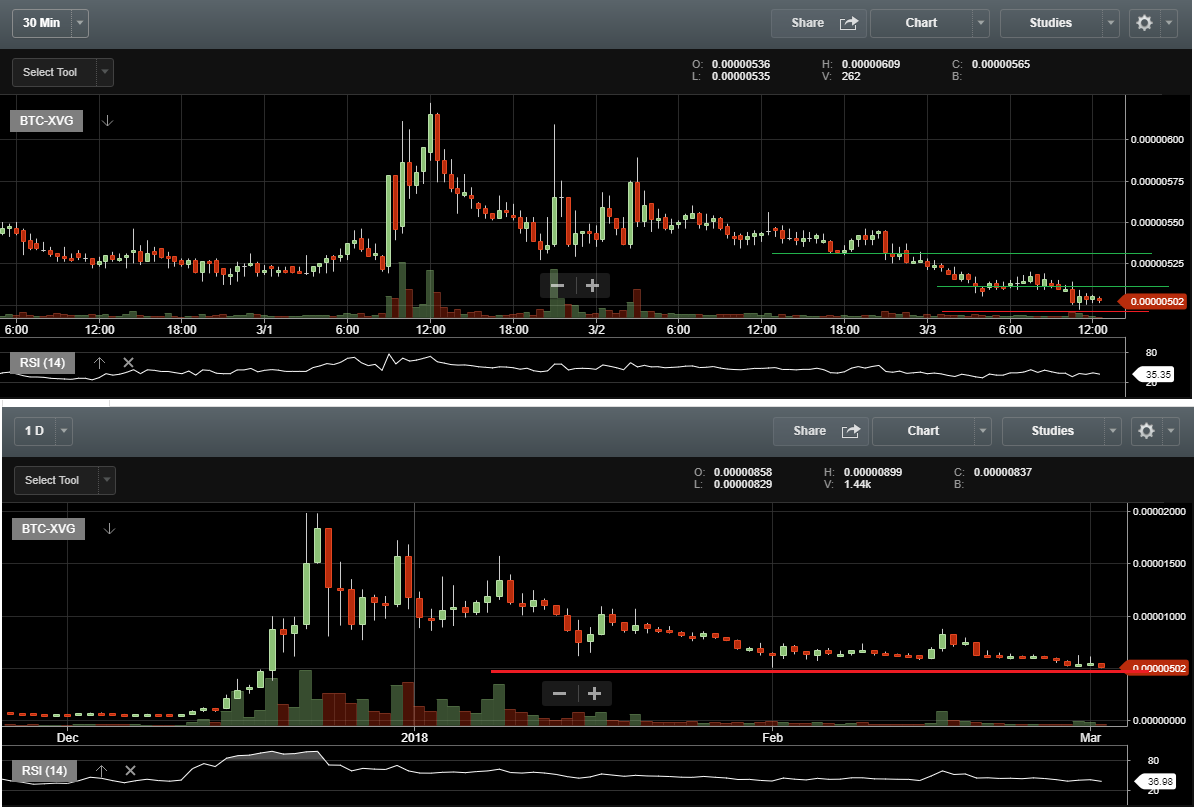The image size is (1194, 811).
Task: Click the volume value 1.44k
Action: [x=857, y=484]
